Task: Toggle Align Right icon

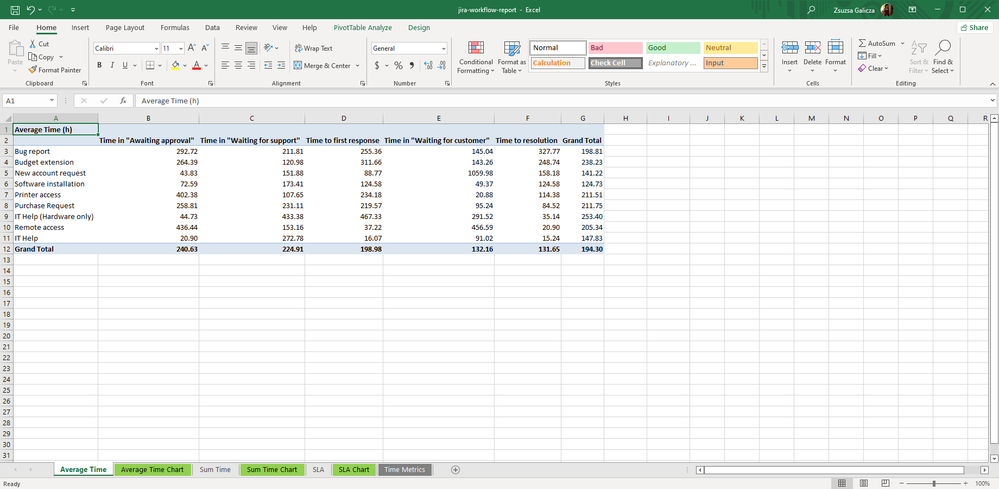Action: (251, 66)
